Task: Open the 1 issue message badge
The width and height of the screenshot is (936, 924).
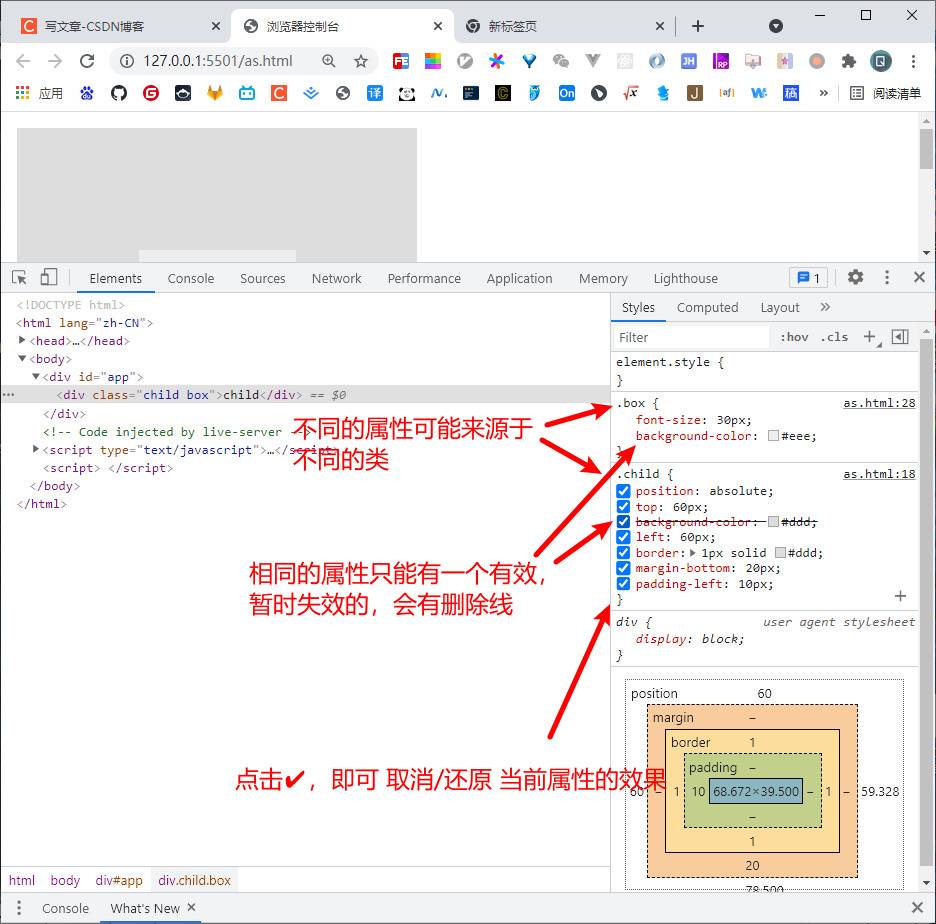Action: coord(808,278)
